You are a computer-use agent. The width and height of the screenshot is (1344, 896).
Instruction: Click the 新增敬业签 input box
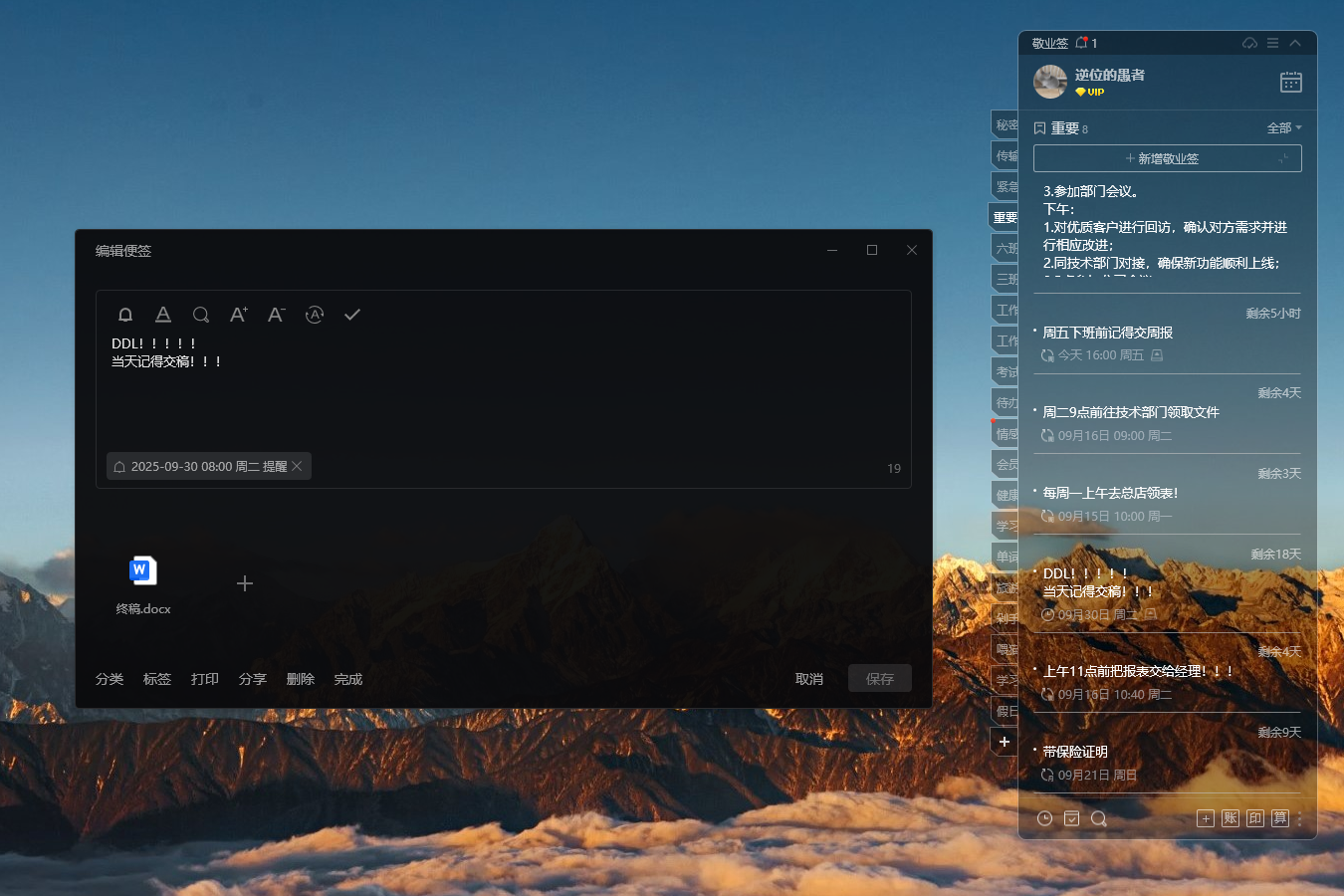(x=1168, y=158)
